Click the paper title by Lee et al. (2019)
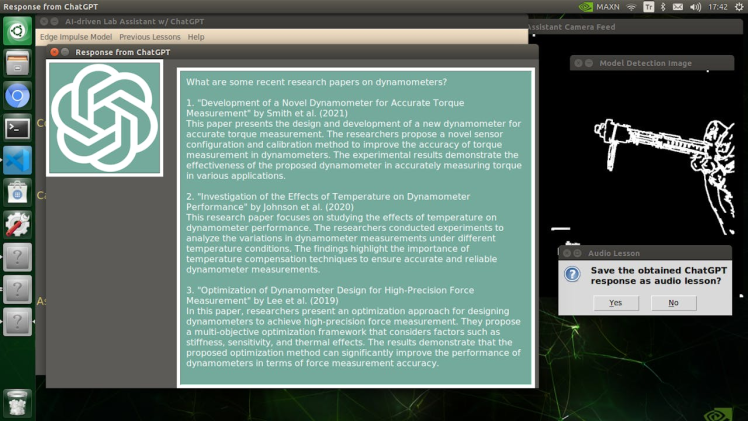 pyautogui.click(x=330, y=295)
